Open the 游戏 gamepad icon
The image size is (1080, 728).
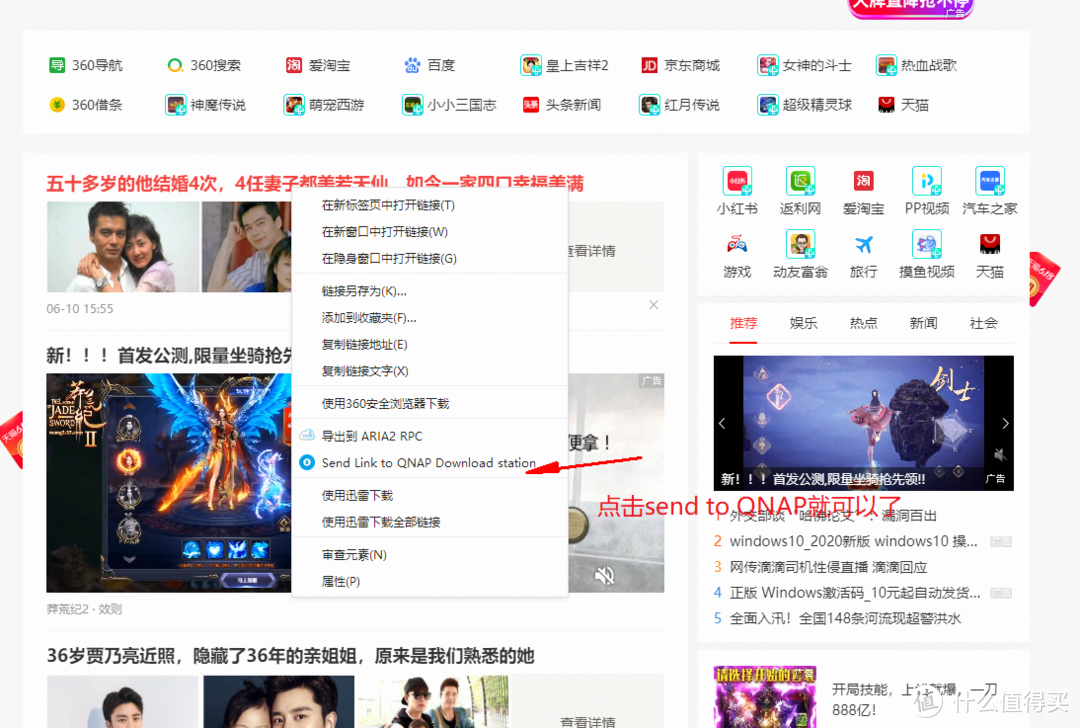(737, 245)
